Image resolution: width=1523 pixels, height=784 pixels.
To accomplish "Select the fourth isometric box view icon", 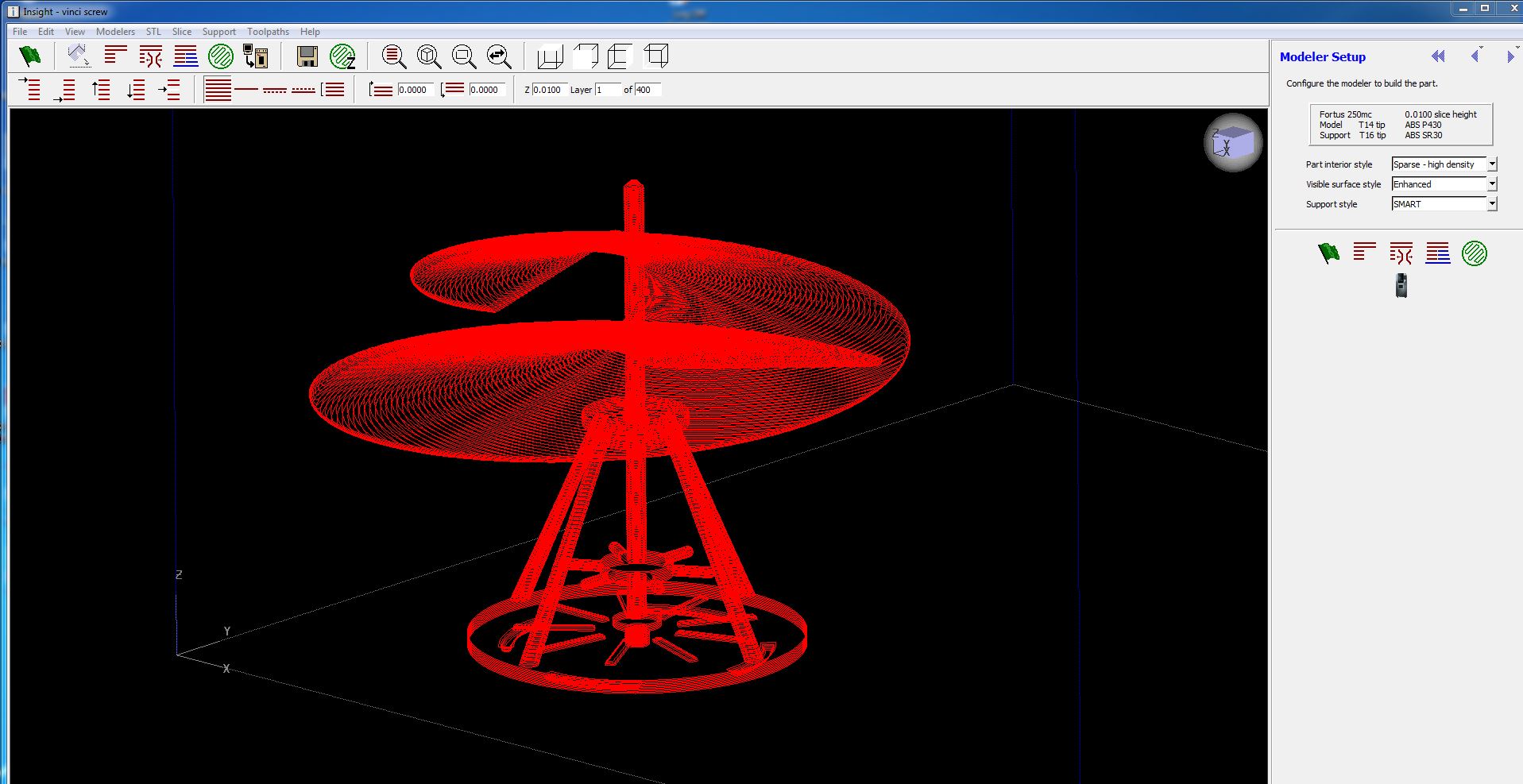I will point(656,56).
